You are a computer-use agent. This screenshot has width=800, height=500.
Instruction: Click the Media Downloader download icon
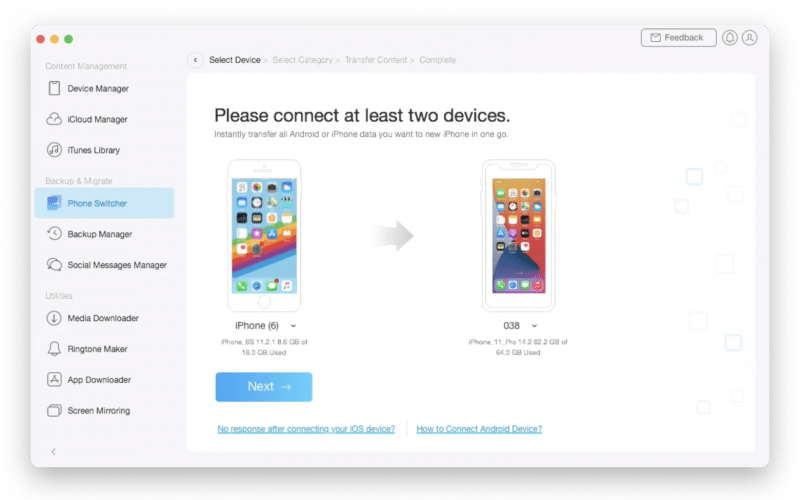[x=54, y=318]
